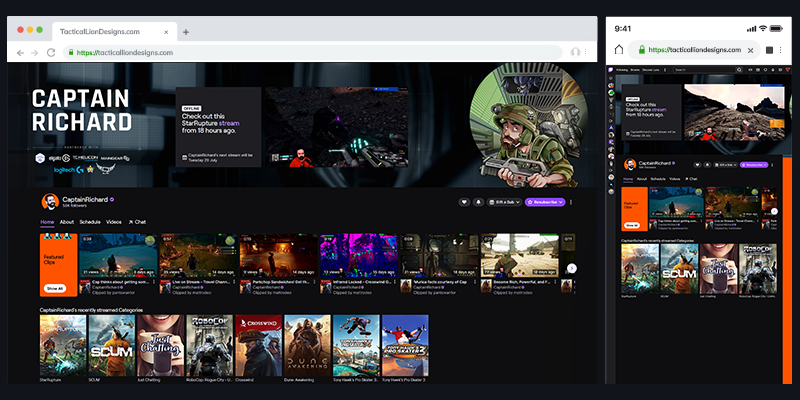Open a new tab in the desktop browser
This screenshot has height=400, width=800.
pyautogui.click(x=186, y=32)
